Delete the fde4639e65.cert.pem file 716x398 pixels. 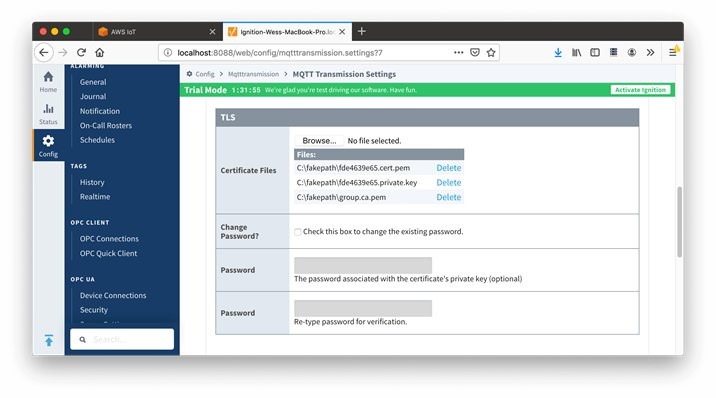pyautogui.click(x=448, y=168)
